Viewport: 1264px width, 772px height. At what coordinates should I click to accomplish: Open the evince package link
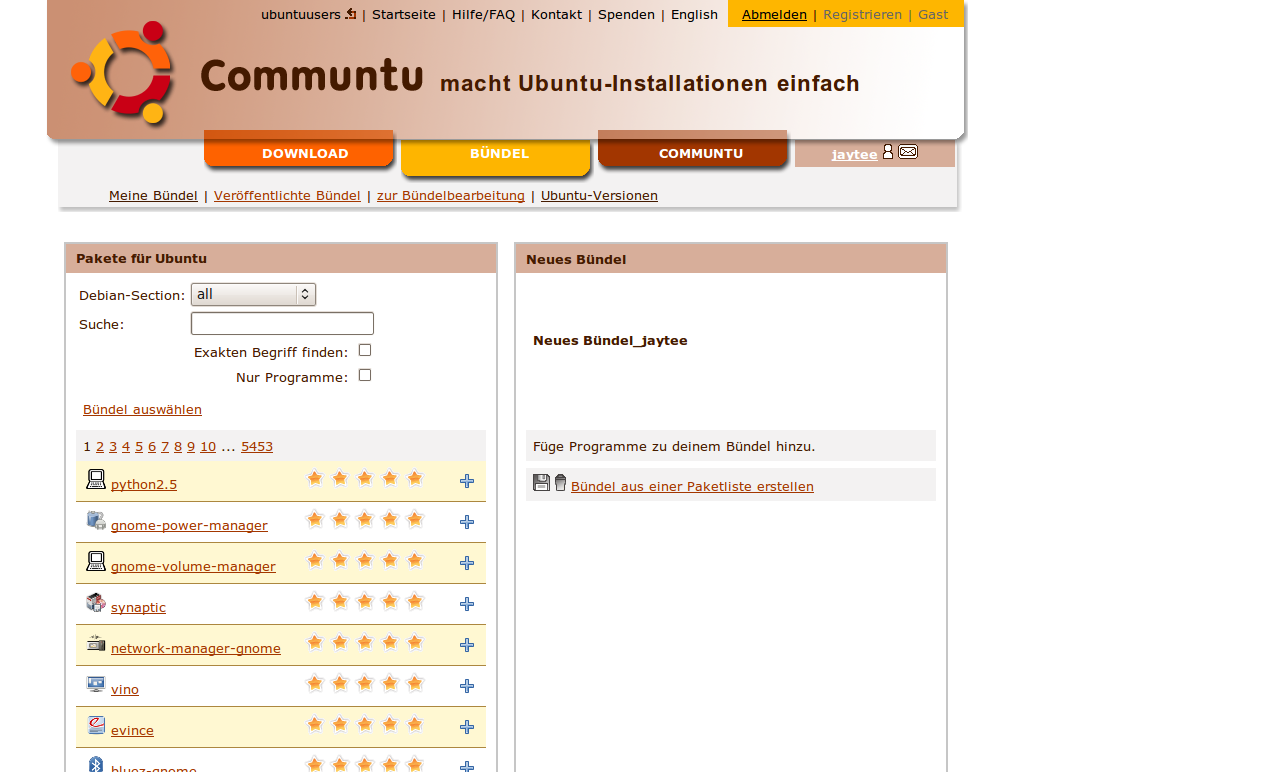coord(132,730)
